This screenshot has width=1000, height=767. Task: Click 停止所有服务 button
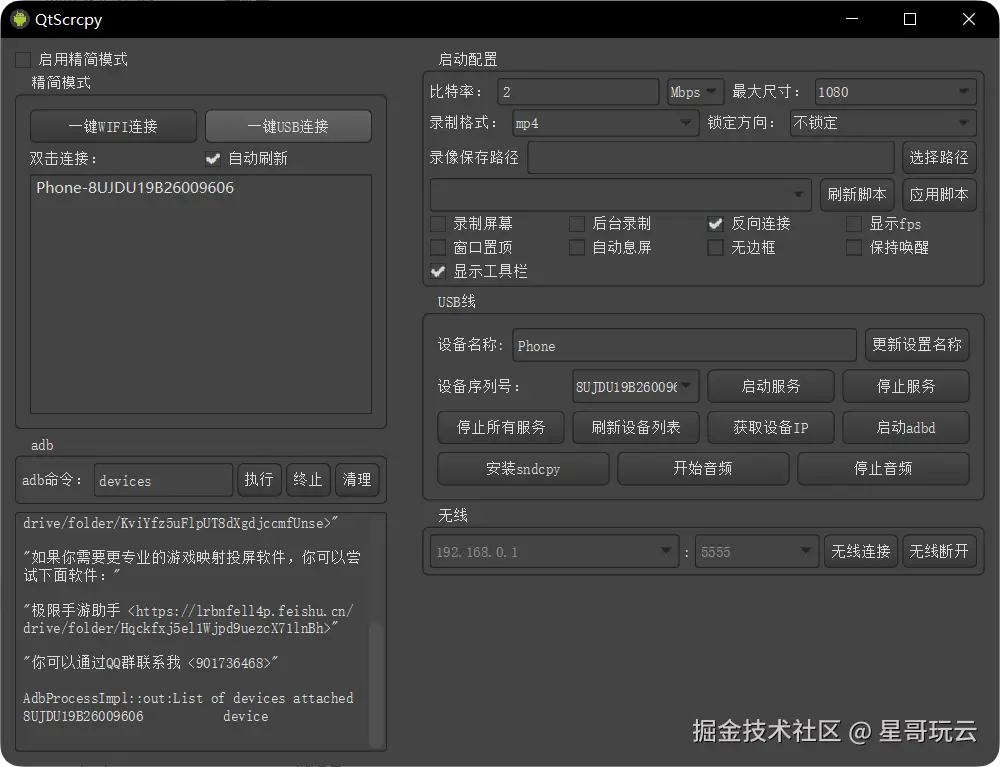pyautogui.click(x=501, y=427)
